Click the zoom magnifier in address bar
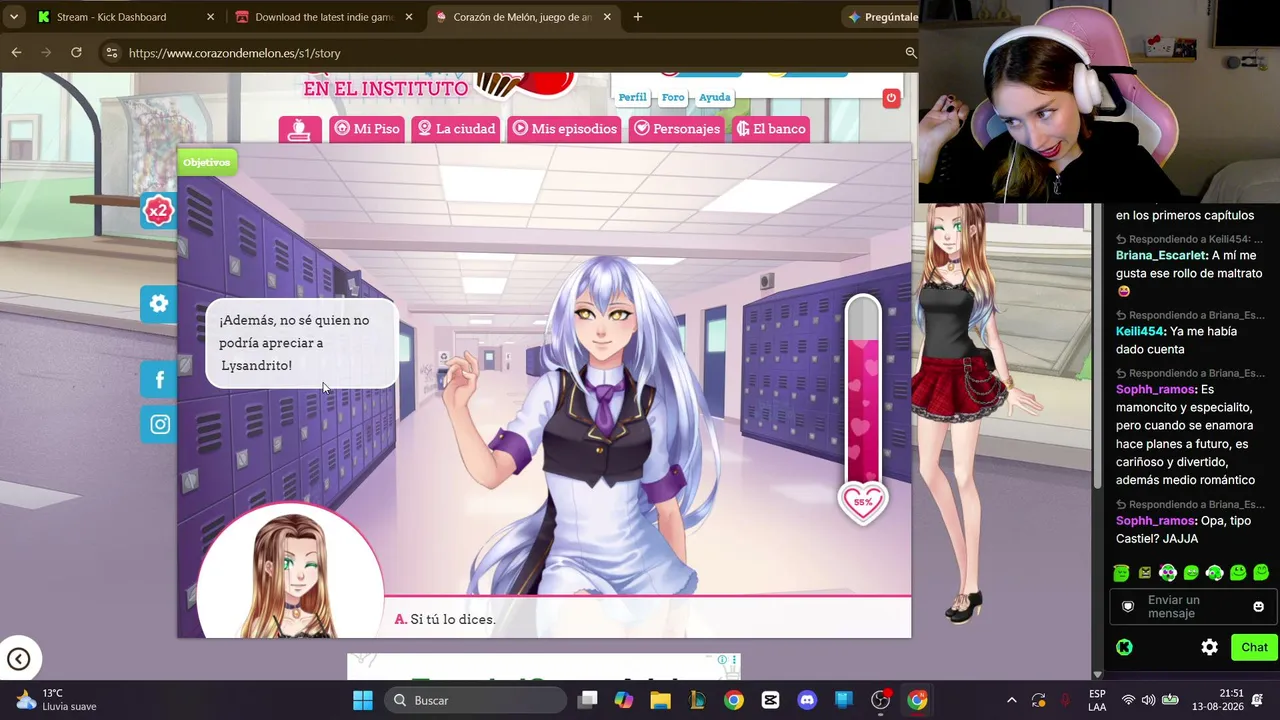 tap(911, 52)
